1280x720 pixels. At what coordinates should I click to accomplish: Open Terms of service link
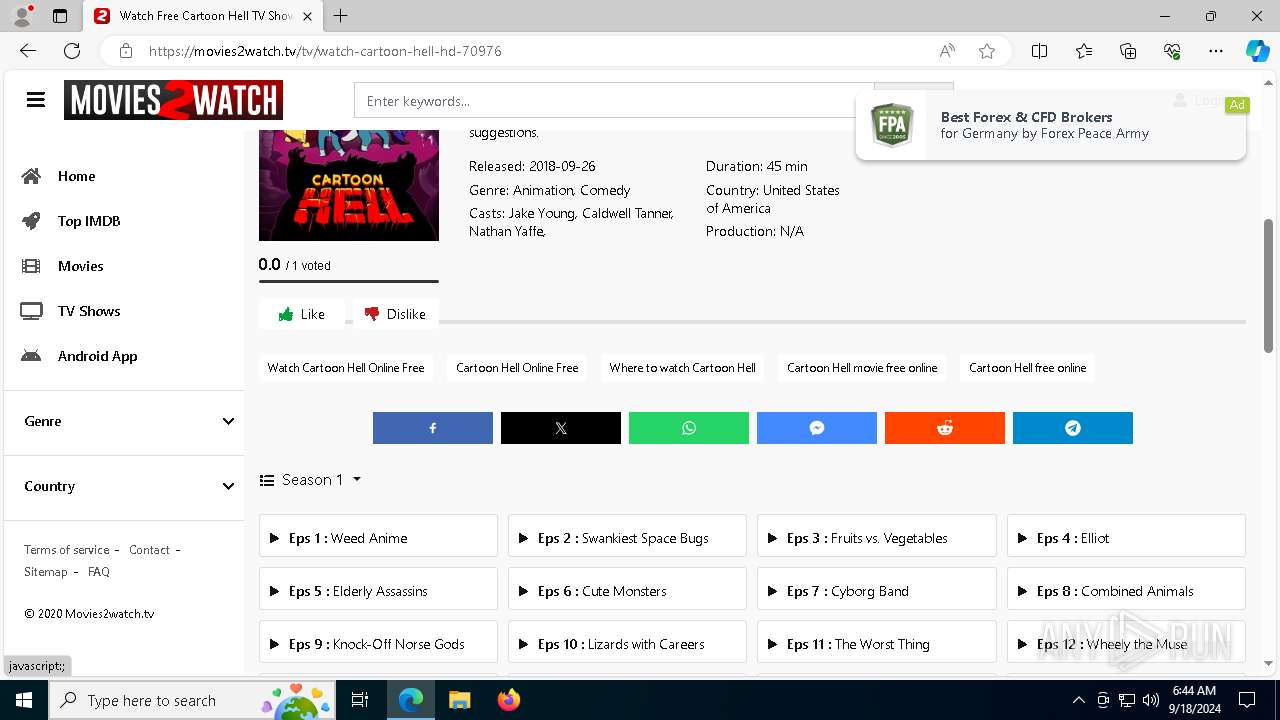pos(67,550)
